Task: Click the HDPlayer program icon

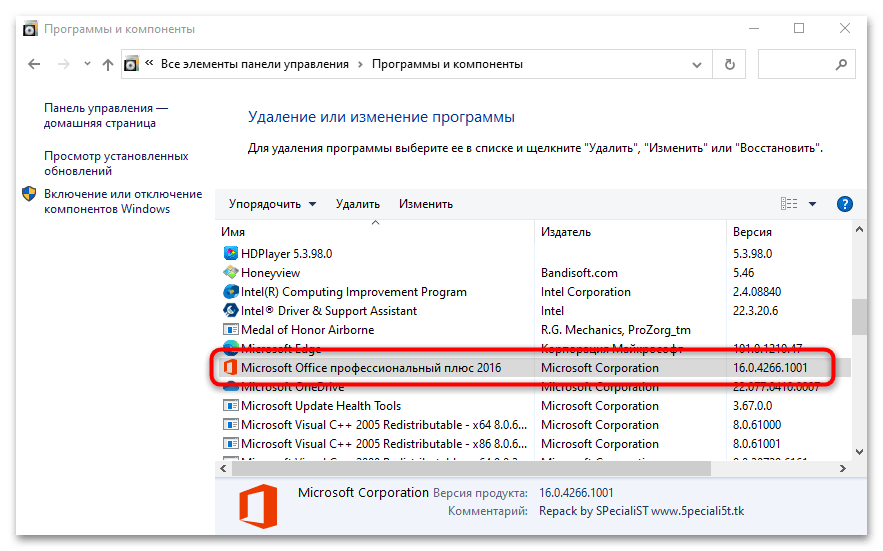Action: [x=231, y=254]
